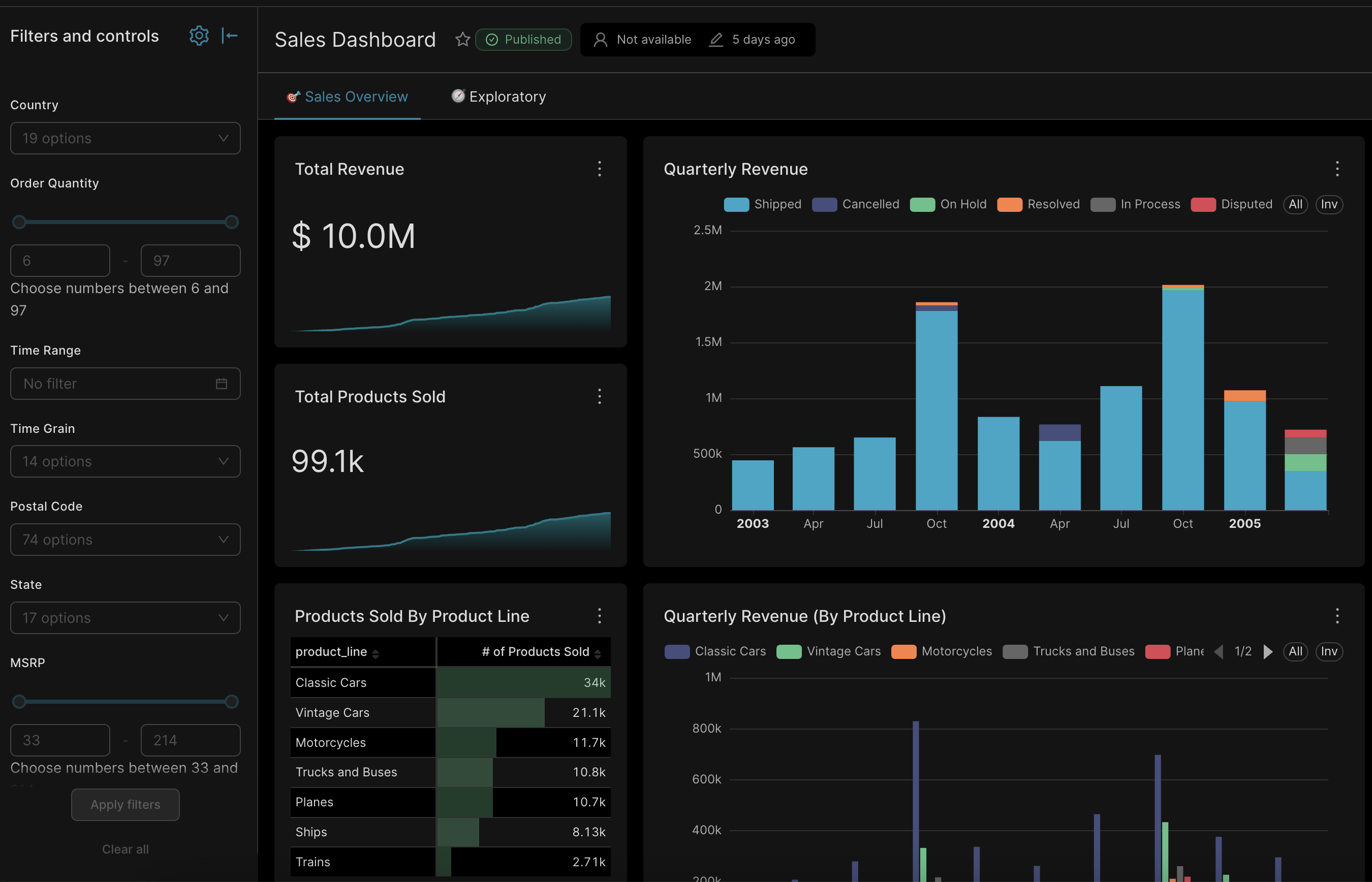
Task: Toggle On Hold series in legend
Action: click(x=948, y=204)
